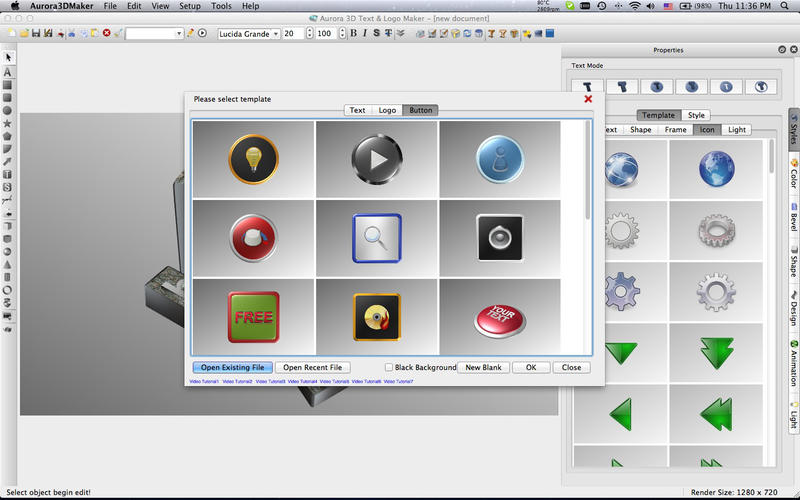Screen dimensions: 800x500
Task: Pick the red FREE button template
Action: pyautogui.click(x=253, y=317)
